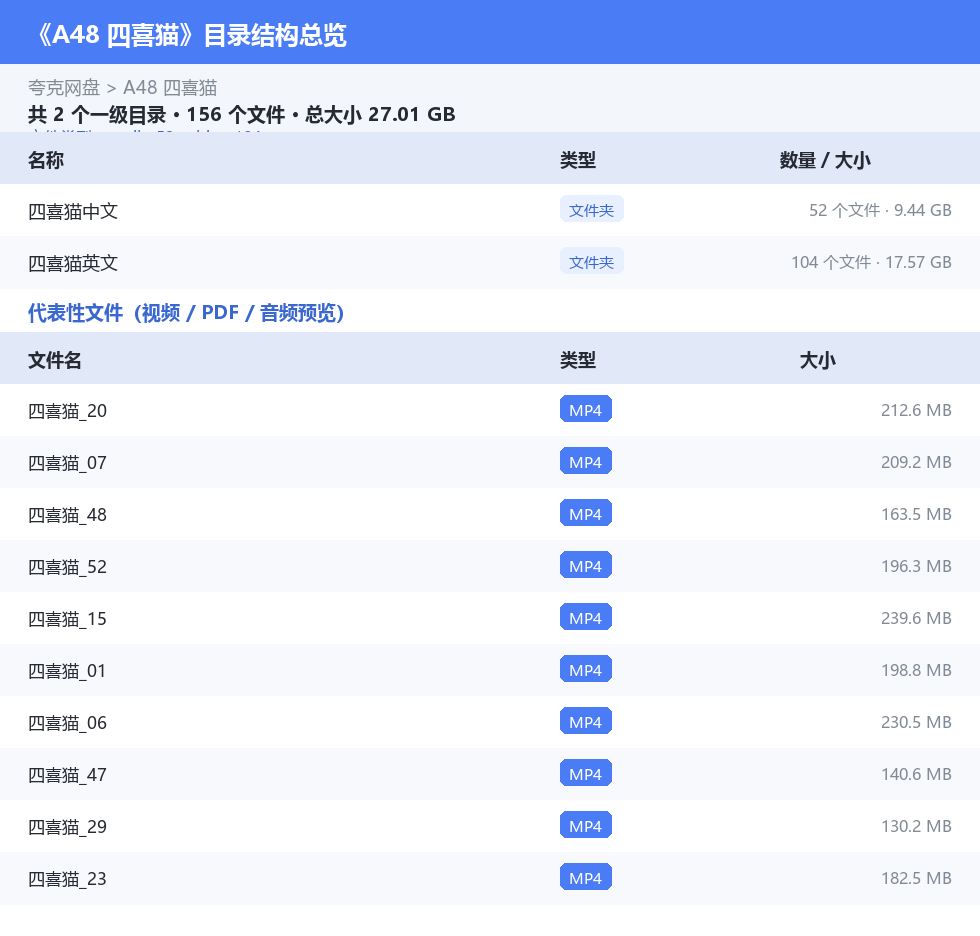The width and height of the screenshot is (980, 936).
Task: Select the 夸克网盘 breadcrumb link
Action: (x=64, y=87)
